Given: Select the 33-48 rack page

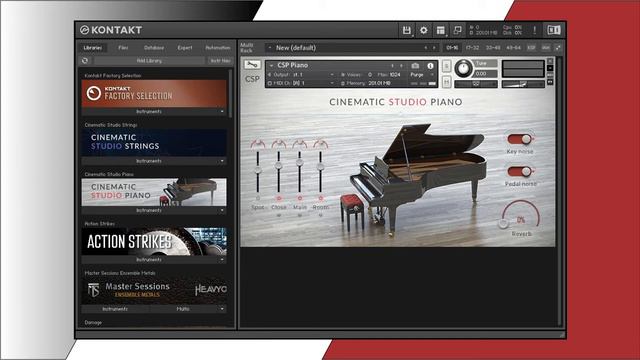Looking at the screenshot, I should click(x=493, y=48).
